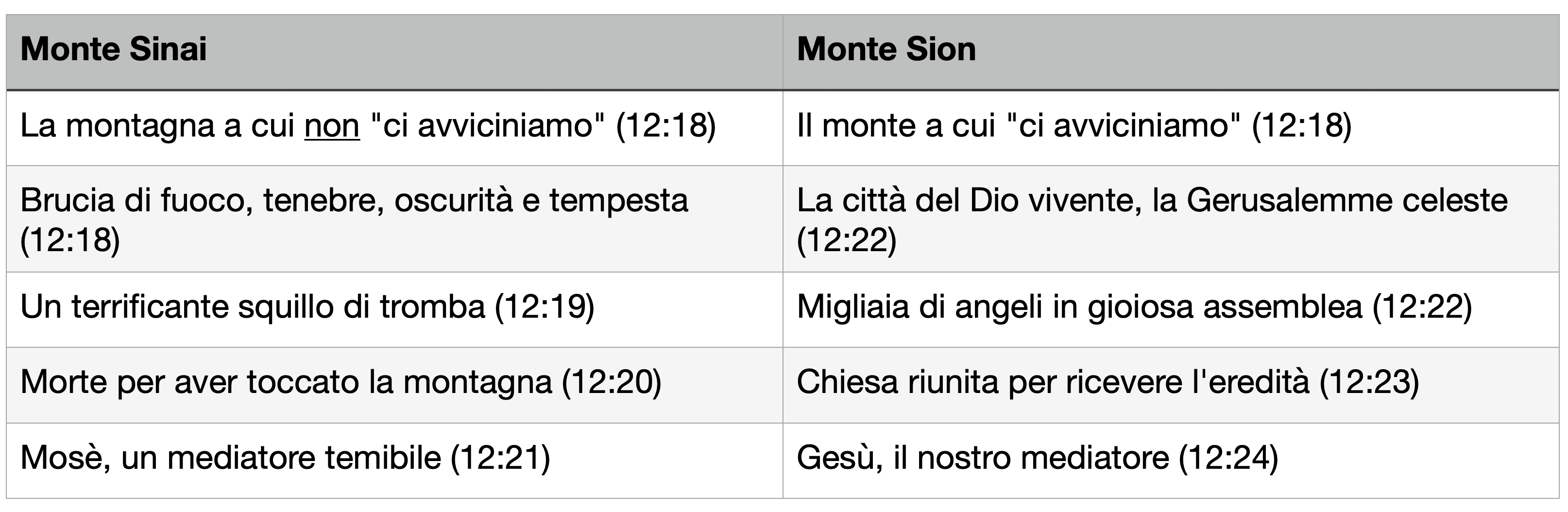Click the verse reference "(12:24)"
1568x512 pixels.
(x=1228, y=458)
